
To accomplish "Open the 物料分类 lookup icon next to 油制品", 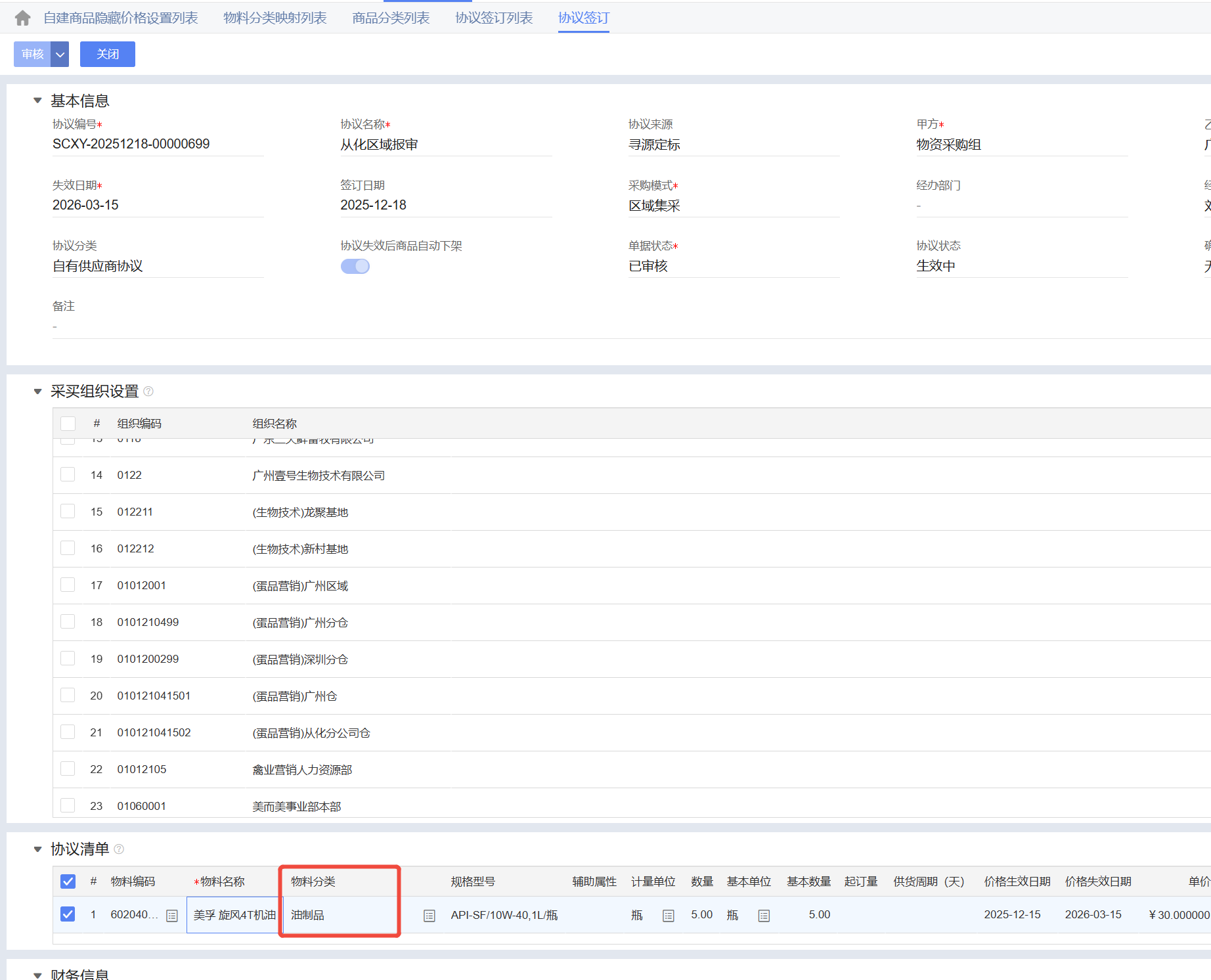I will coord(429,916).
